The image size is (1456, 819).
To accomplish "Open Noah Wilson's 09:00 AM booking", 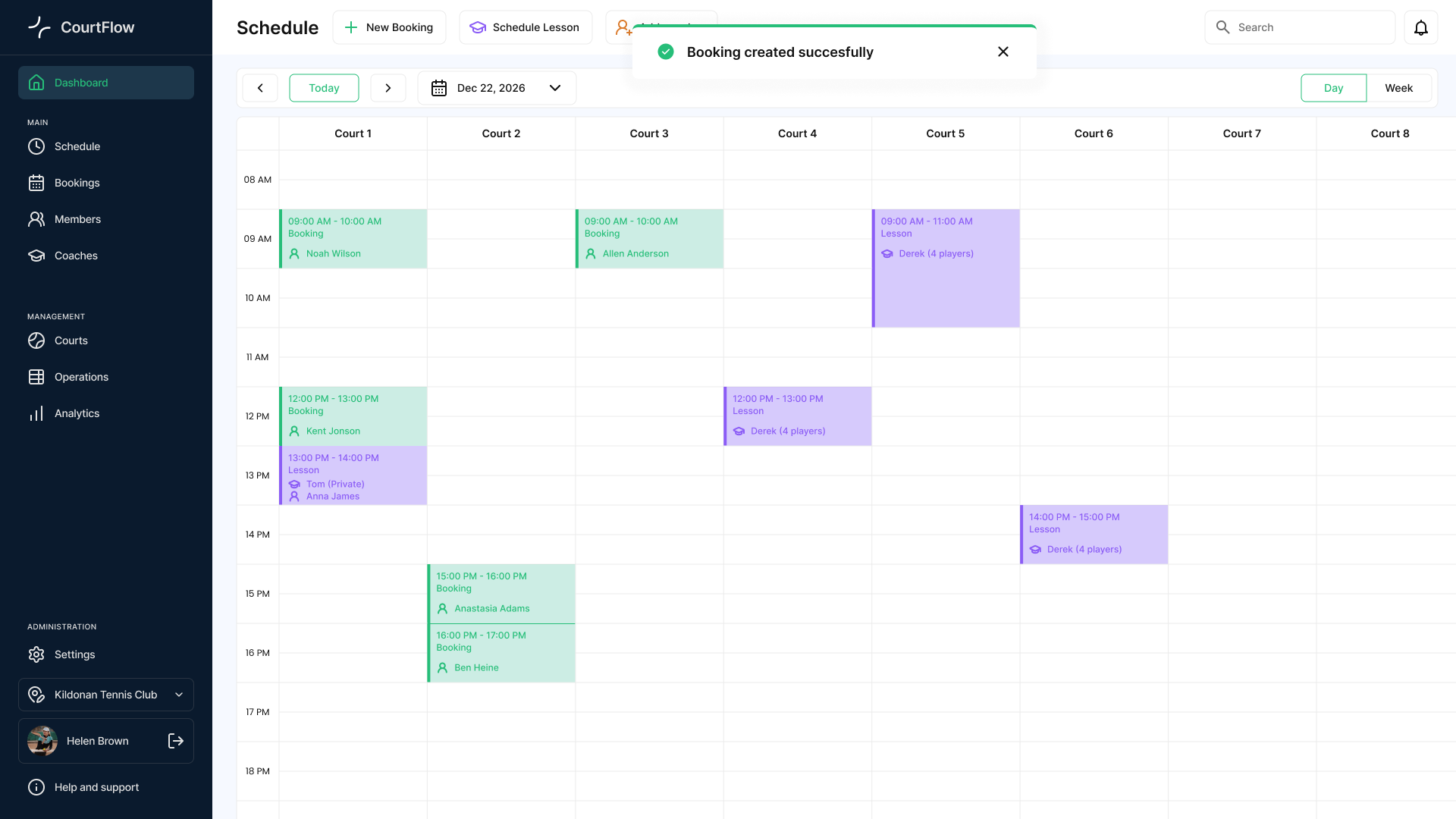I will (353, 239).
